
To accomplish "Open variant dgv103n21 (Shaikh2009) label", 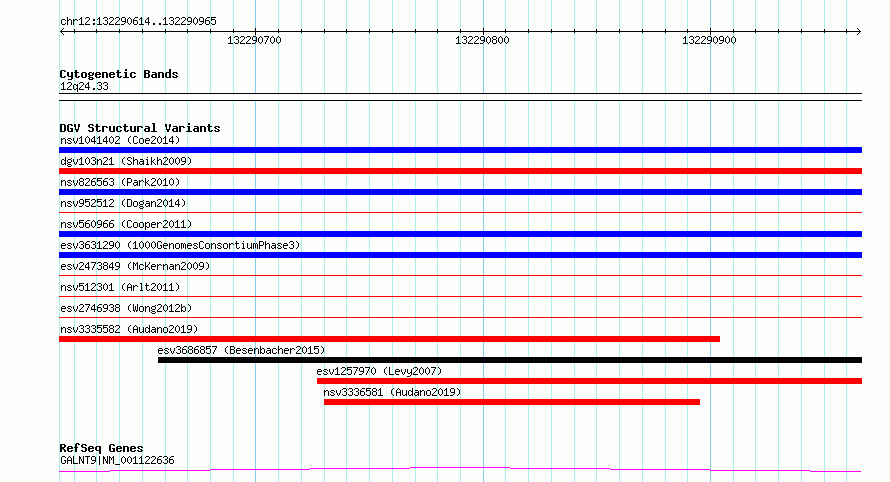I will tap(126, 161).
